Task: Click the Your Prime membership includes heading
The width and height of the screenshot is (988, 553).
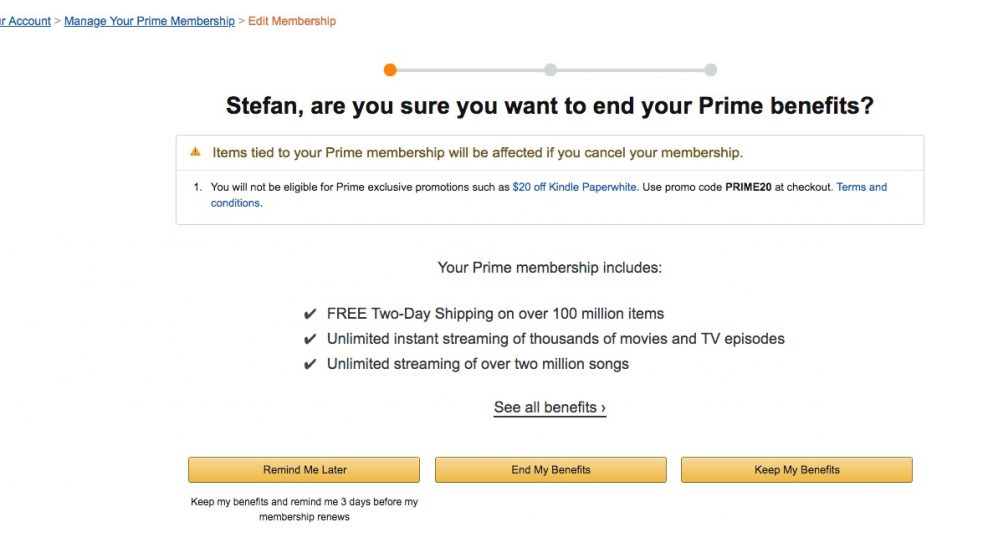Action: pos(549,268)
